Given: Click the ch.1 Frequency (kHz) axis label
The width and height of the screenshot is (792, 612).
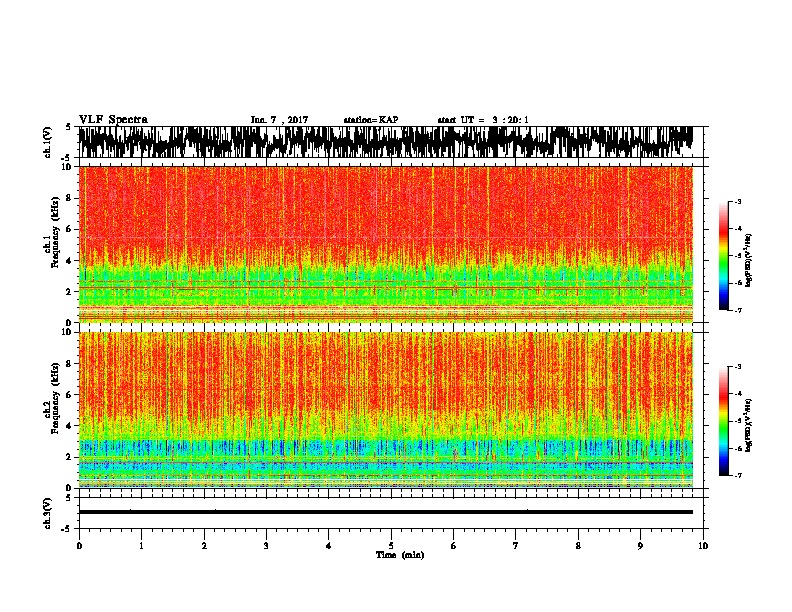Looking at the screenshot, I should pos(51,231).
